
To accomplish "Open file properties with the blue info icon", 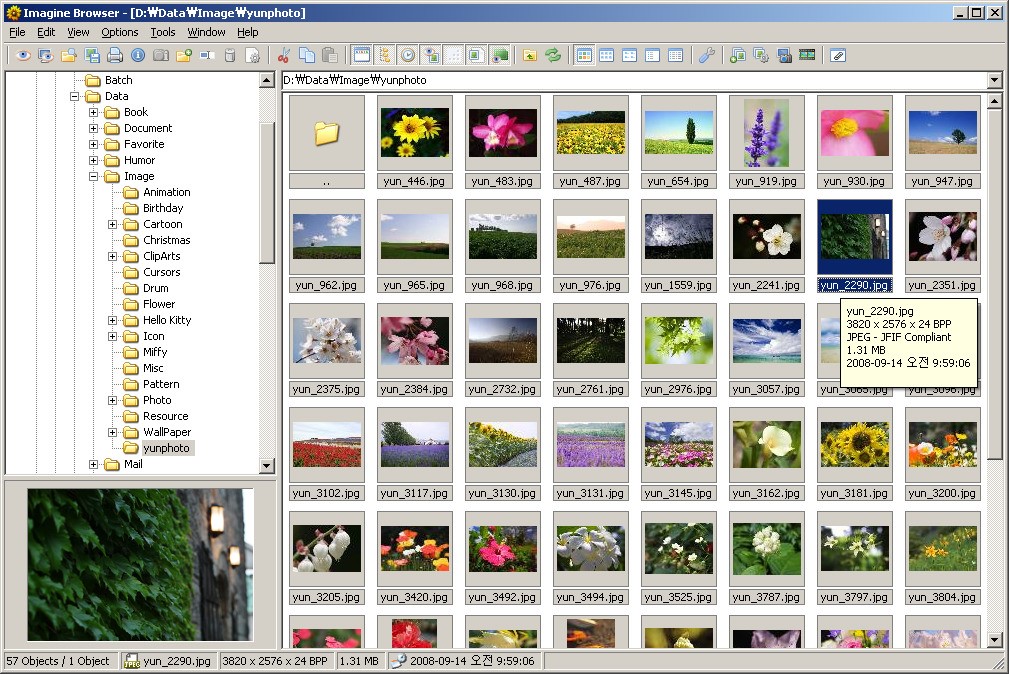I will click(x=138, y=56).
